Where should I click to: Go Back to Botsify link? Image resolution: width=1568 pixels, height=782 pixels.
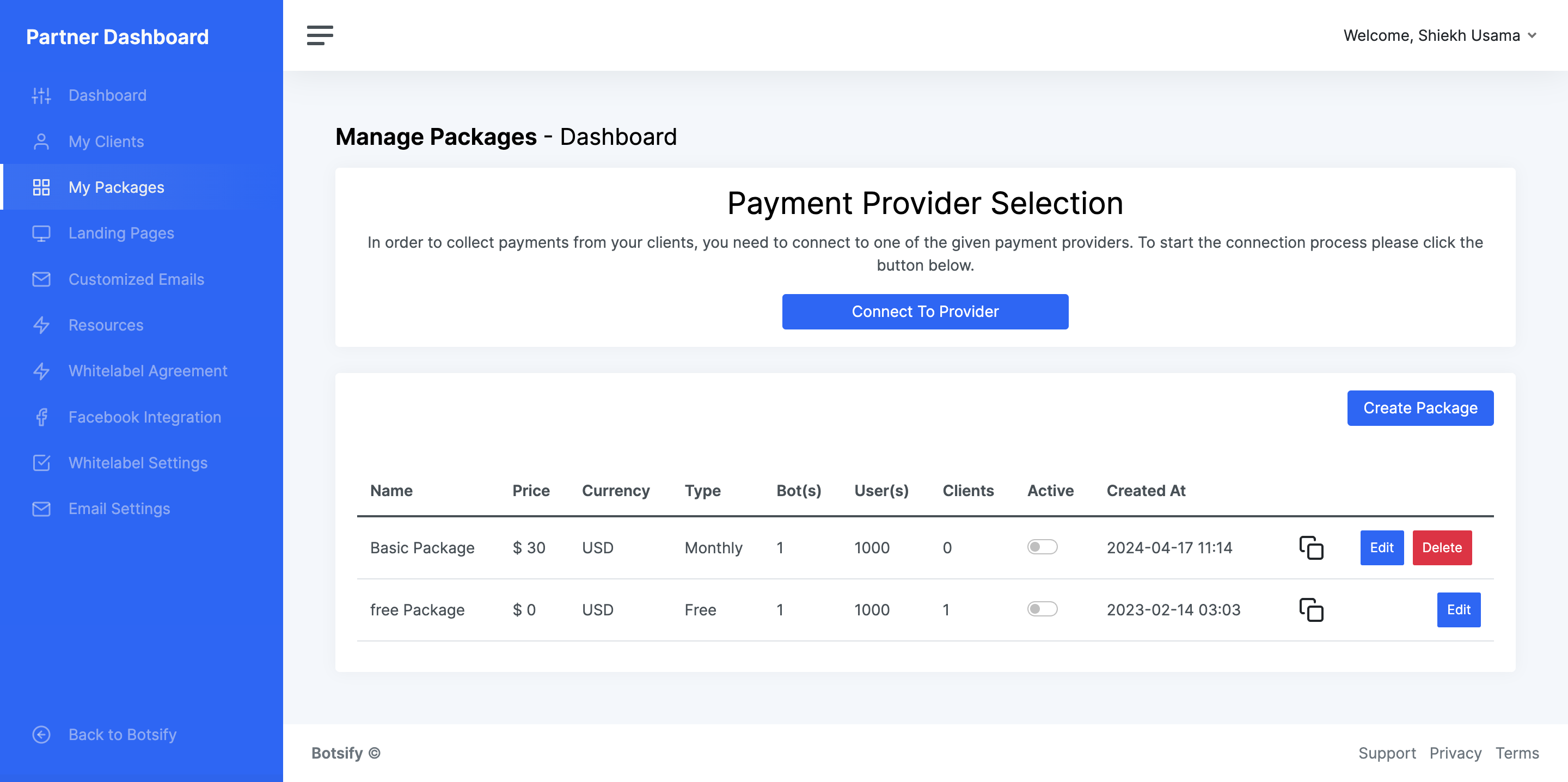141,735
